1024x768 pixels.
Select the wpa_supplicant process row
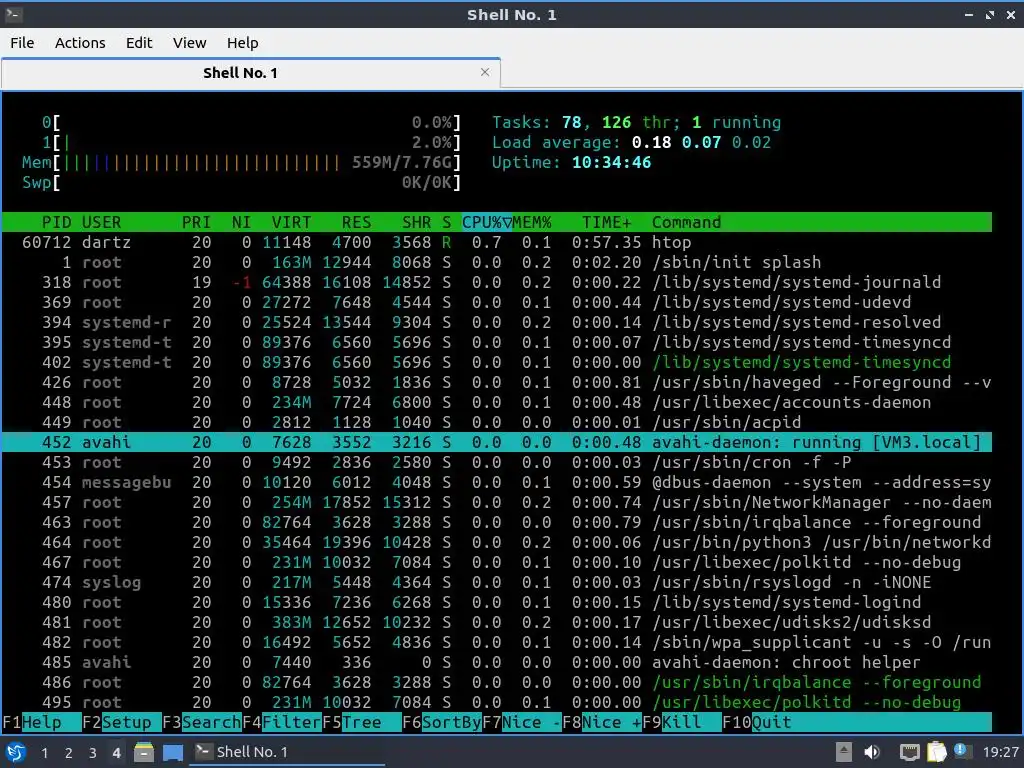tap(496, 642)
